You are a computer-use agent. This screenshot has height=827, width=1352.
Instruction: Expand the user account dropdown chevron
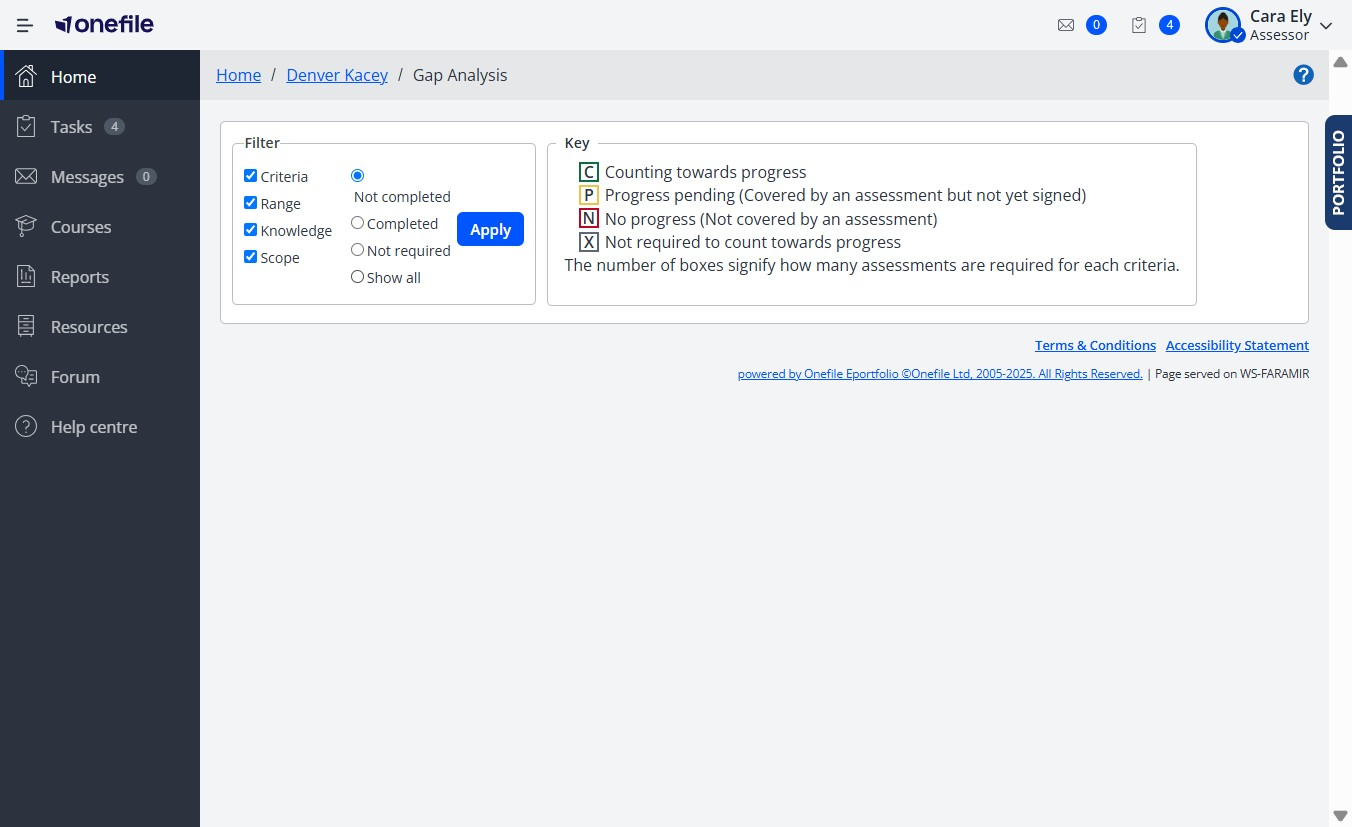point(1327,26)
